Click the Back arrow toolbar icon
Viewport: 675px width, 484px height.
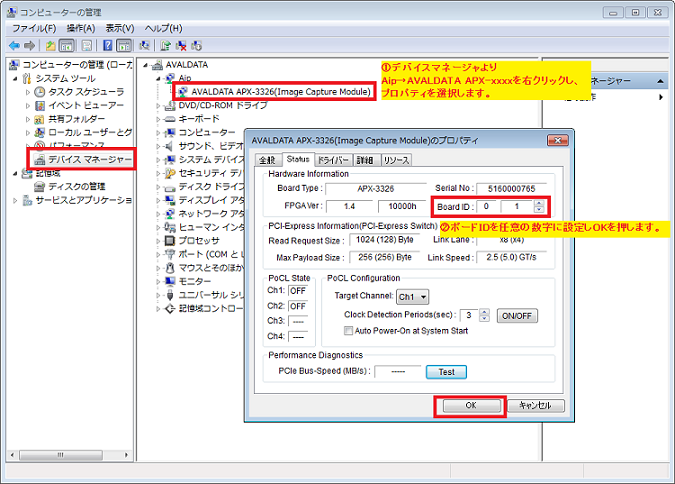point(14,46)
